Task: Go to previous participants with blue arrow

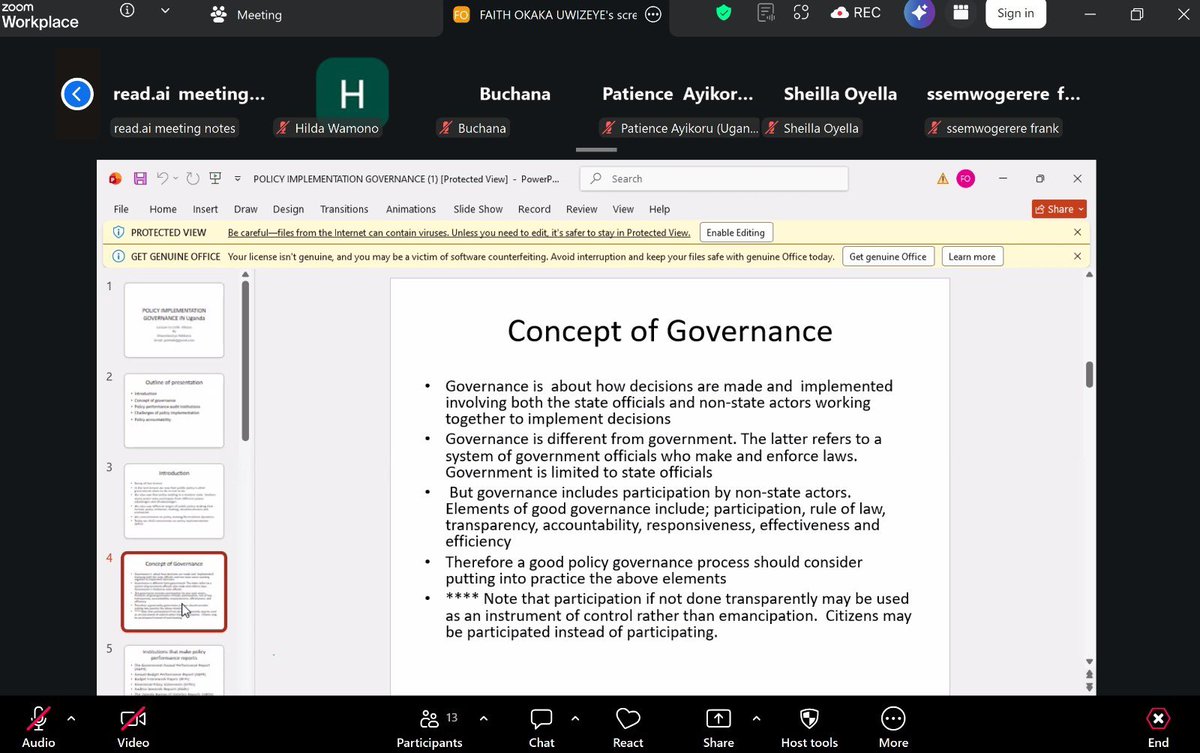Action: tap(77, 94)
